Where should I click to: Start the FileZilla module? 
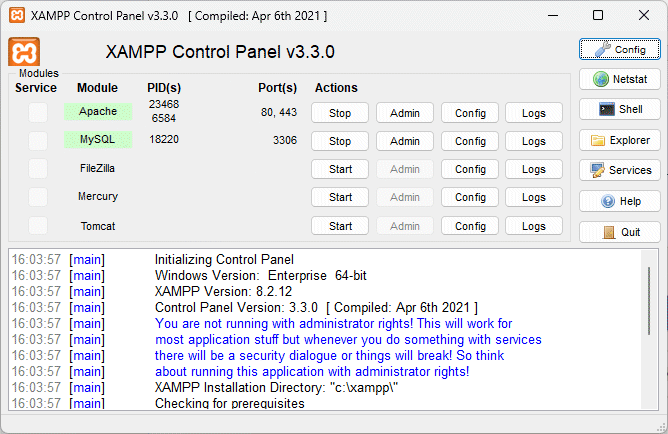point(340,169)
